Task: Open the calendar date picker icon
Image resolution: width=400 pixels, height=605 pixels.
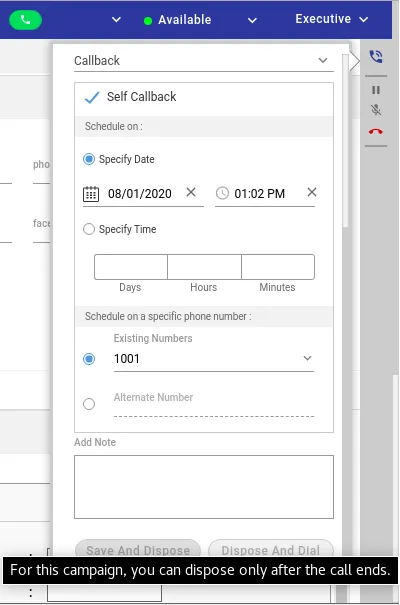Action: pyautogui.click(x=91, y=194)
